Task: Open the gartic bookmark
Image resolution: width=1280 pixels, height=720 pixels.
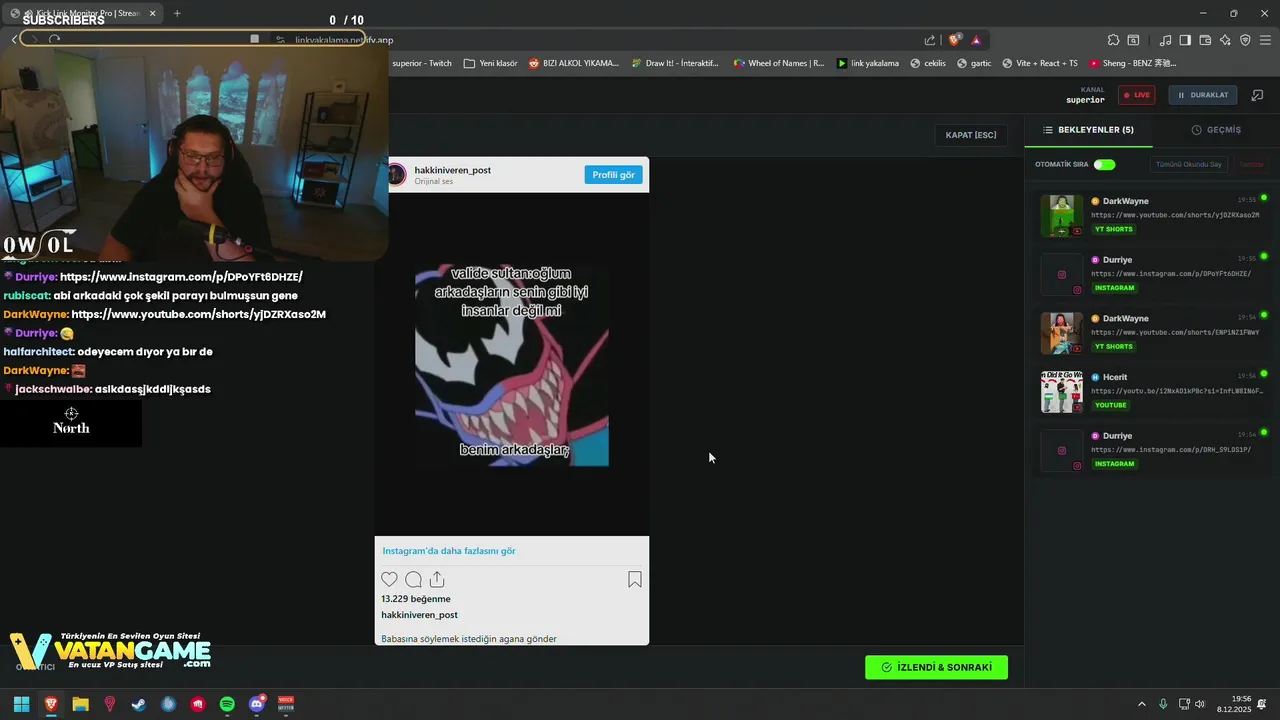Action: [973, 63]
